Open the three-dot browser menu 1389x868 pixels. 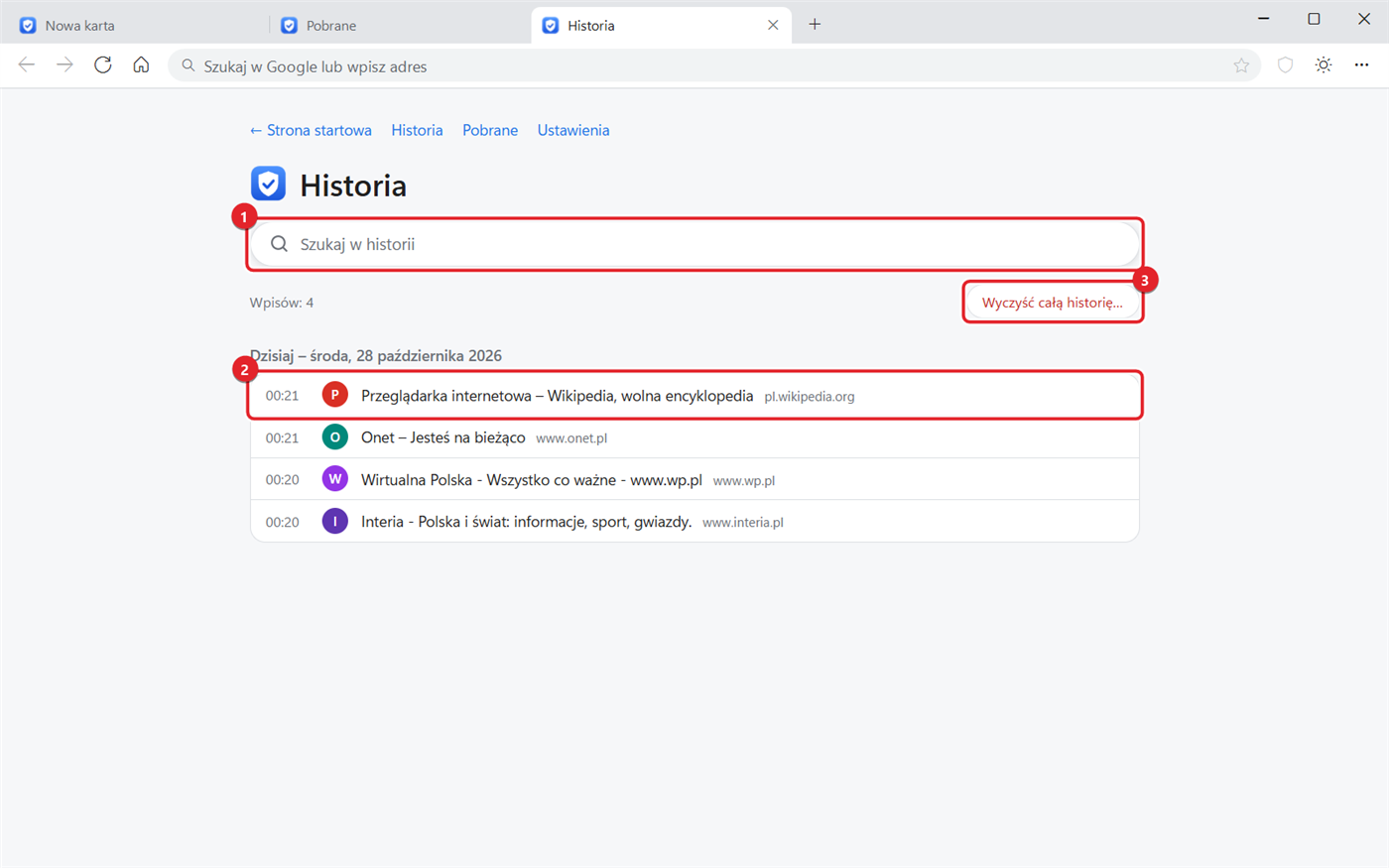pyautogui.click(x=1361, y=65)
